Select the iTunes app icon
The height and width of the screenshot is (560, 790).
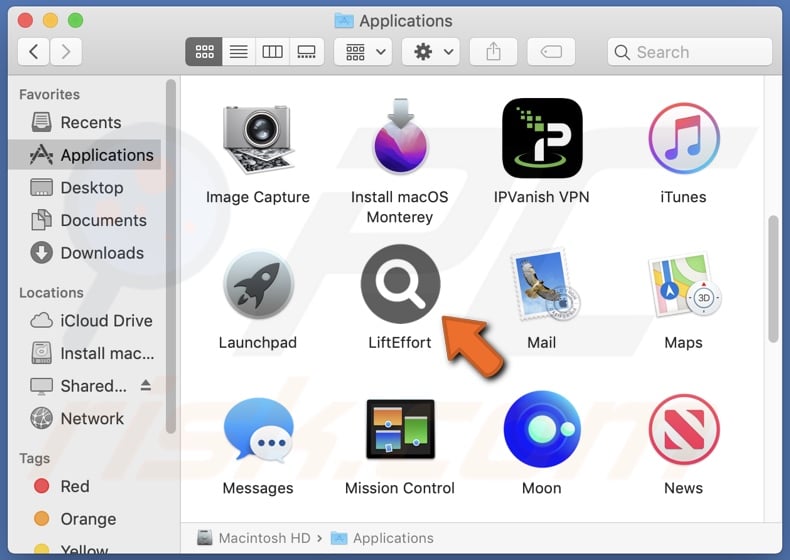[684, 138]
